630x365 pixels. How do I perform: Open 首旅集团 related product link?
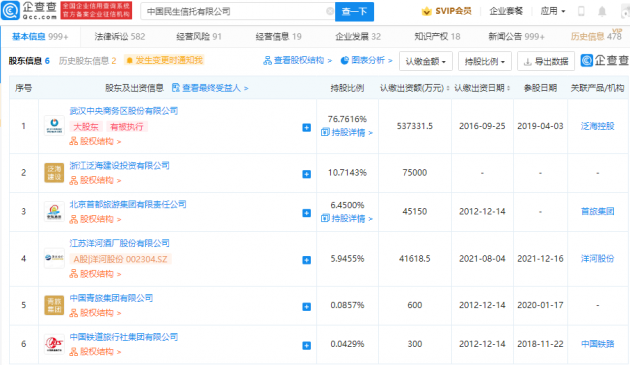597,211
